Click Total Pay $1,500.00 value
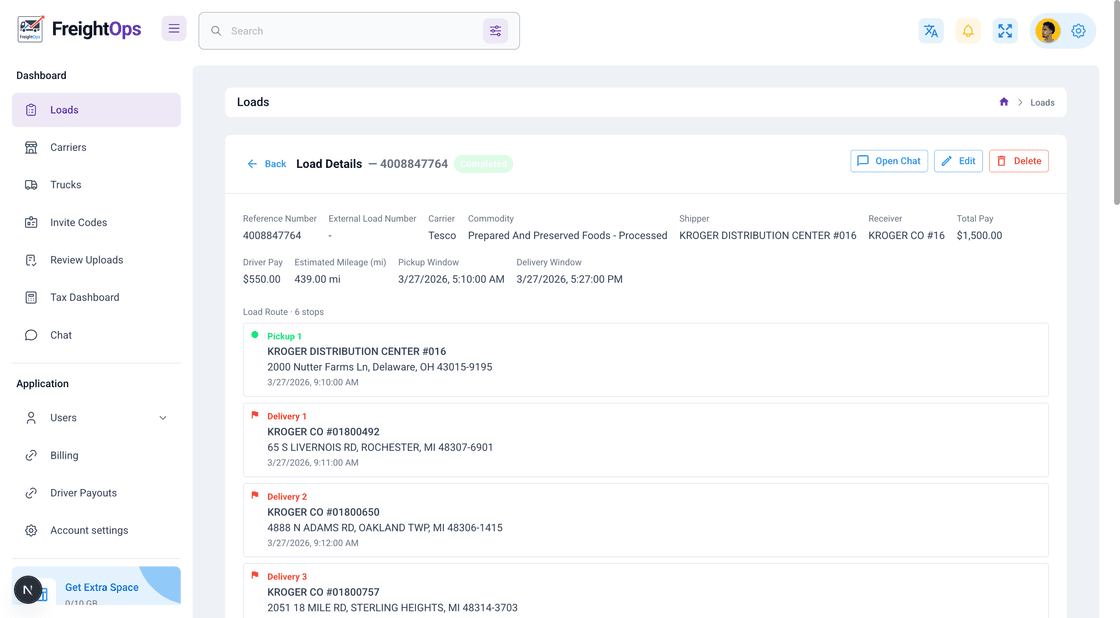1120x618 pixels. [x=979, y=235]
